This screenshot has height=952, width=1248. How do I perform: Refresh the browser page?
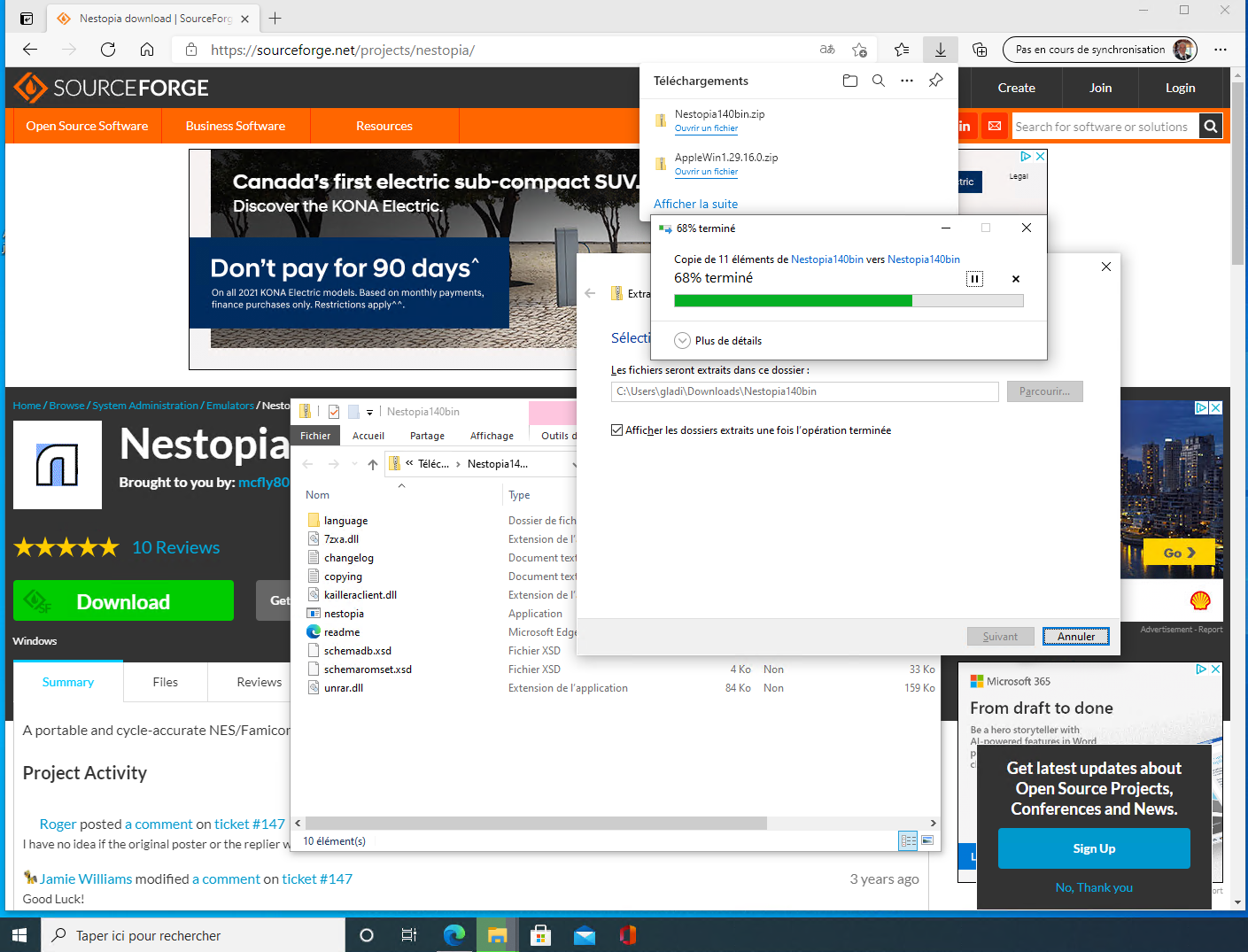point(108,50)
